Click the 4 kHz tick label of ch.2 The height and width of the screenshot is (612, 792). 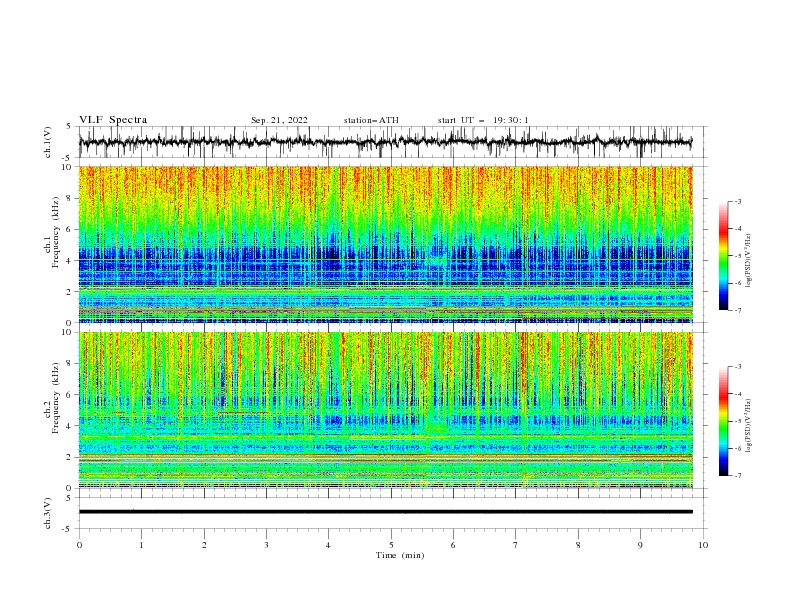point(70,426)
